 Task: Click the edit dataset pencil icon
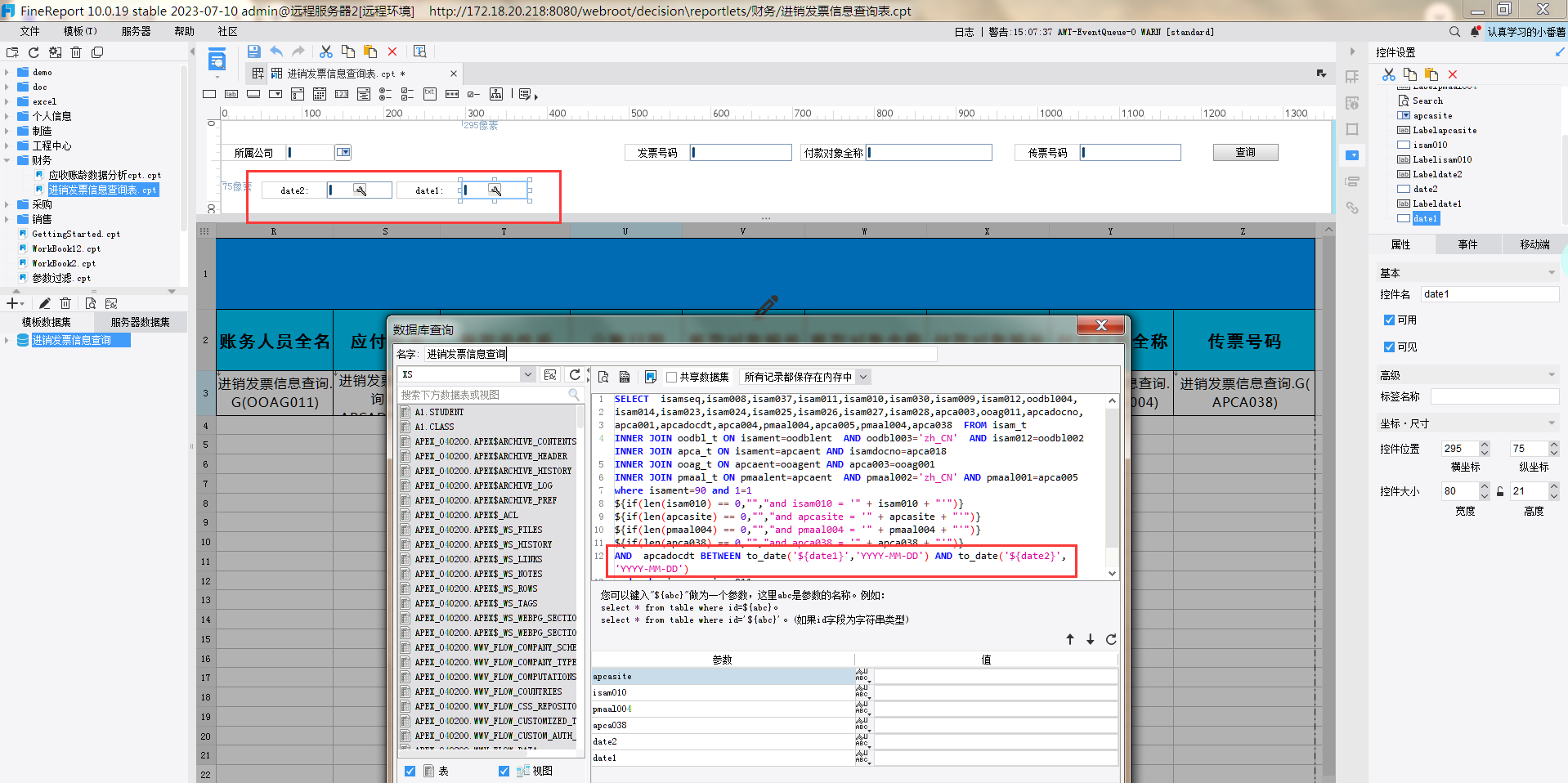tap(44, 303)
